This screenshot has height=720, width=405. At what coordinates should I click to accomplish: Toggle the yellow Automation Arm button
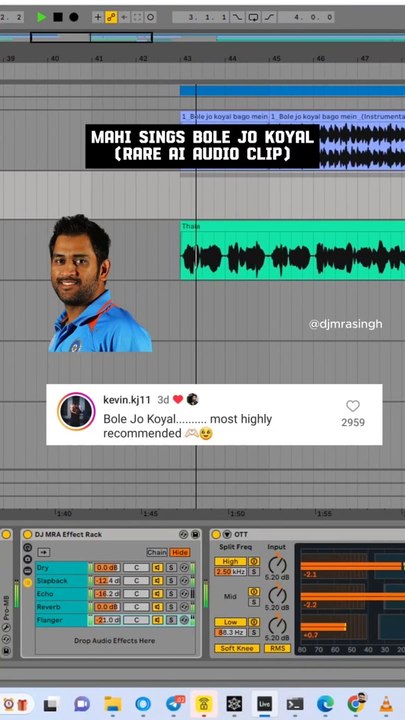111,17
